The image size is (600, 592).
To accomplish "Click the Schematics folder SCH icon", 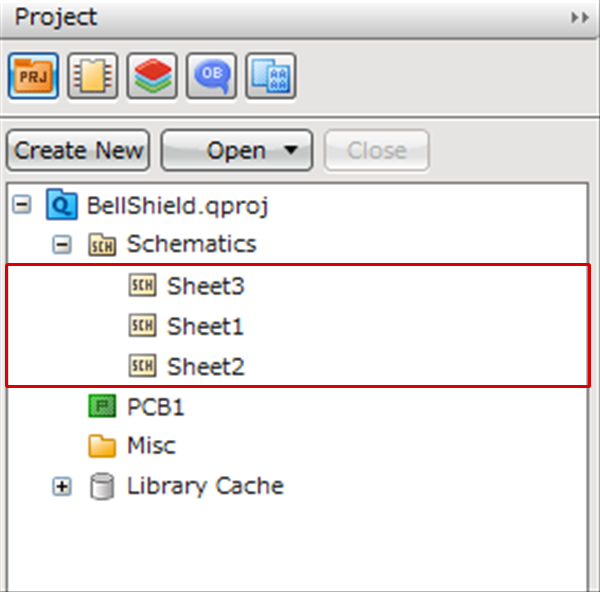I will click(x=101, y=244).
